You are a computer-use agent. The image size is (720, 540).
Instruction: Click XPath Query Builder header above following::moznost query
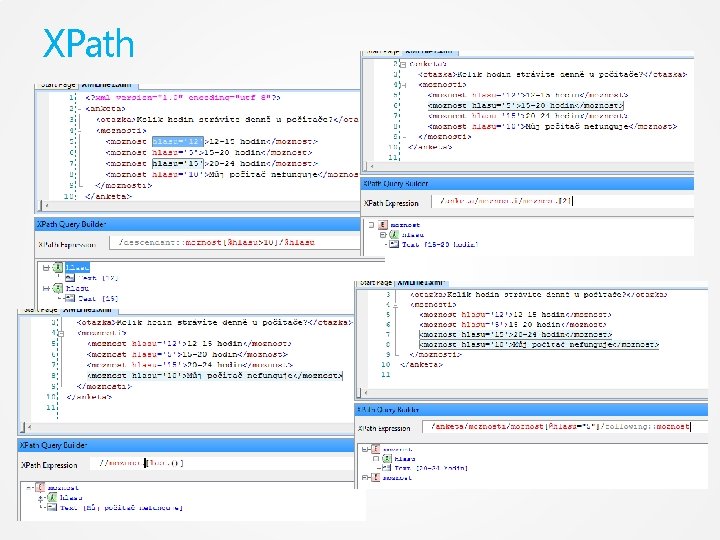pos(531,409)
